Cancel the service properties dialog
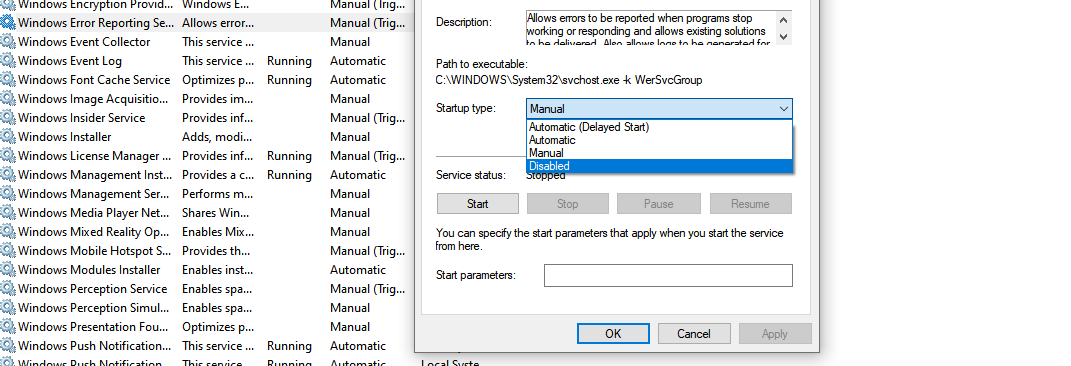 click(694, 333)
